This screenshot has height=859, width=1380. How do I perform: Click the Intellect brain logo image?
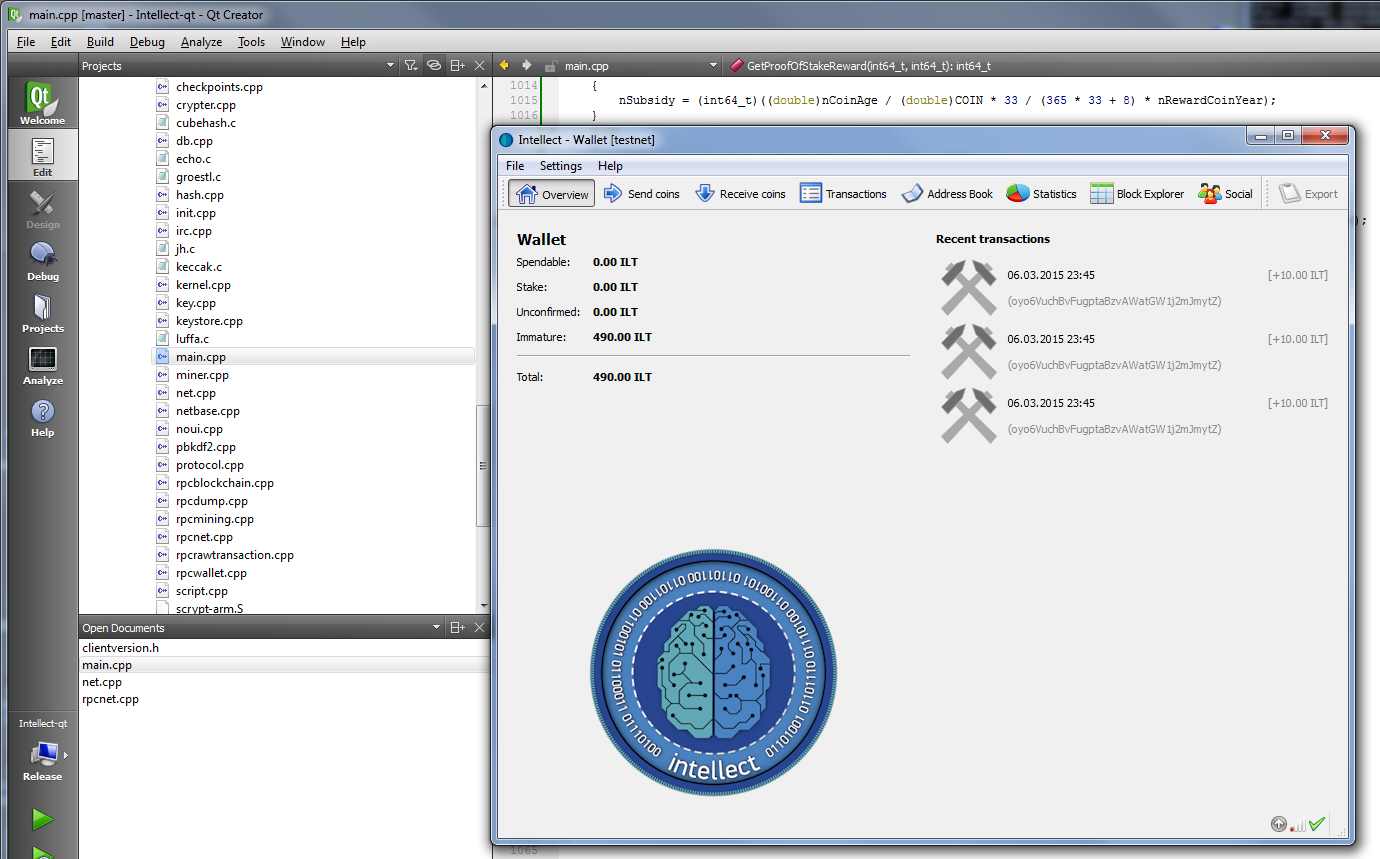[713, 672]
